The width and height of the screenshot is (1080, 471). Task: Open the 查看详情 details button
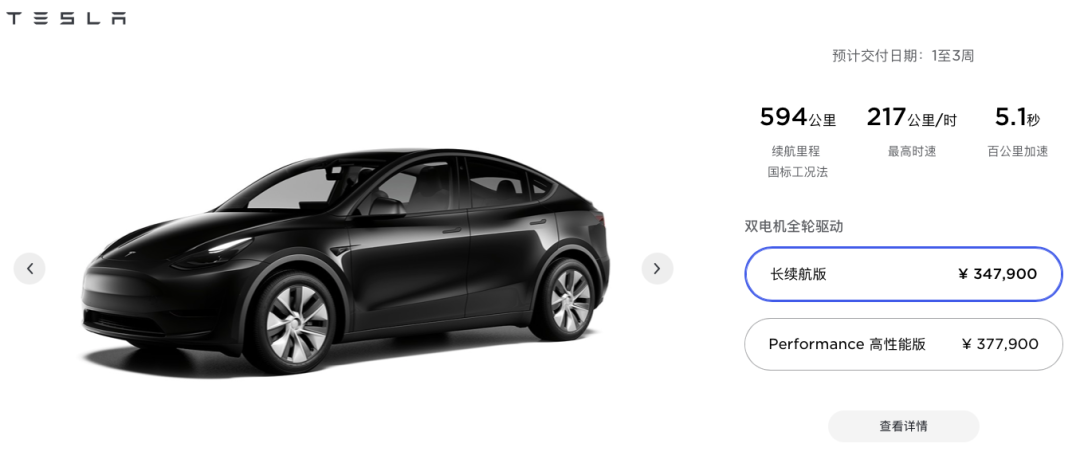click(x=903, y=426)
